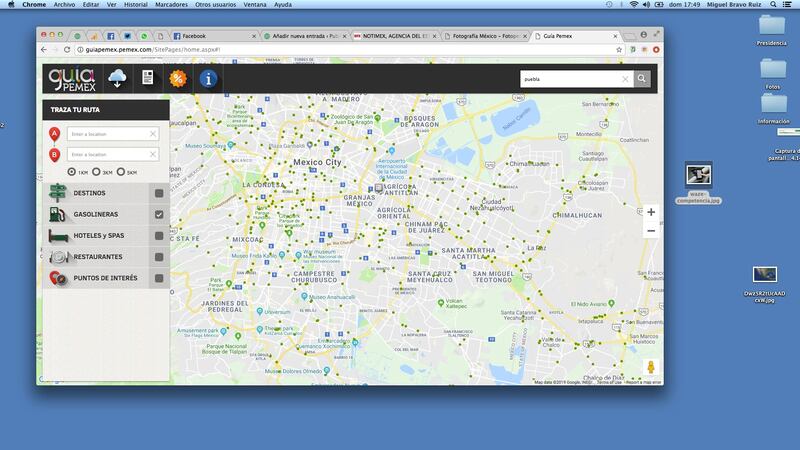This screenshot has height=450, width=800.
Task: Click the Guía Pemex logo
Action: click(x=72, y=79)
